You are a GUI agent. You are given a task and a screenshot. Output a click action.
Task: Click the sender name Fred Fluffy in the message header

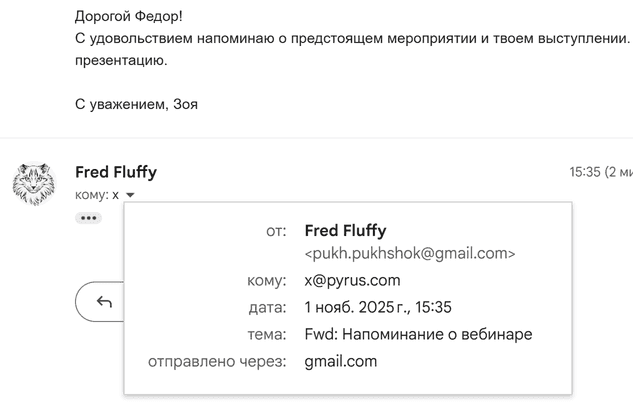116,172
